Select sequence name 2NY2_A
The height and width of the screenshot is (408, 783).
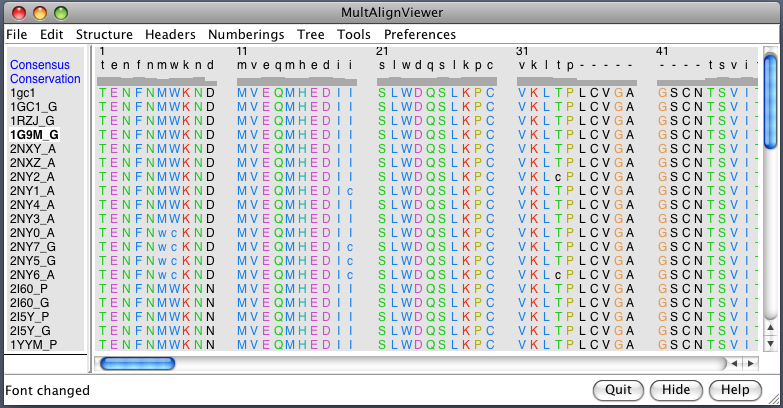click(32, 177)
